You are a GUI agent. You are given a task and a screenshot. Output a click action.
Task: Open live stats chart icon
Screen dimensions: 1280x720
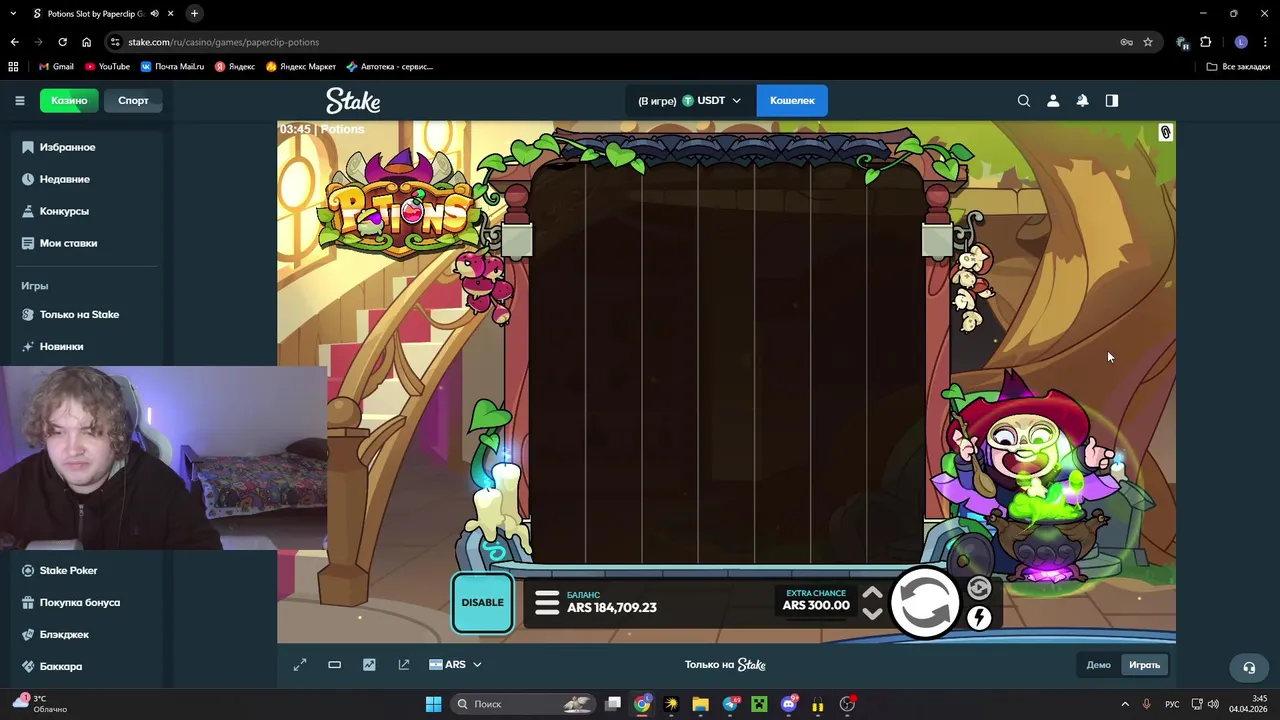pyautogui.click(x=369, y=664)
